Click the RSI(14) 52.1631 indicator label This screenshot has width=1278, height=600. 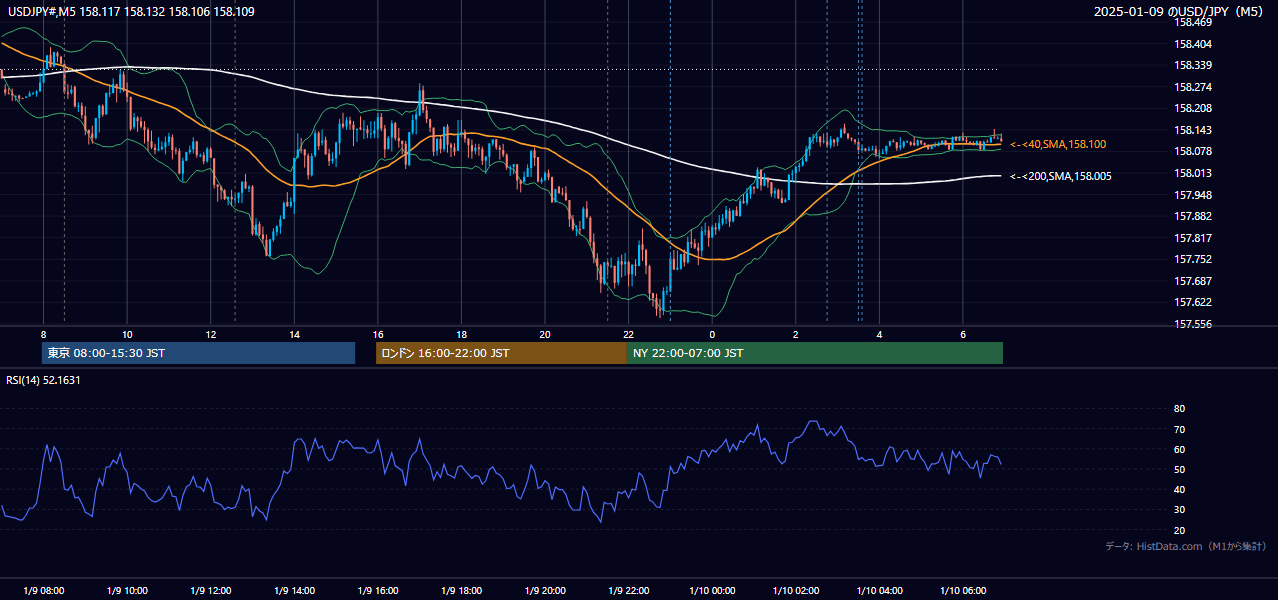[43, 380]
